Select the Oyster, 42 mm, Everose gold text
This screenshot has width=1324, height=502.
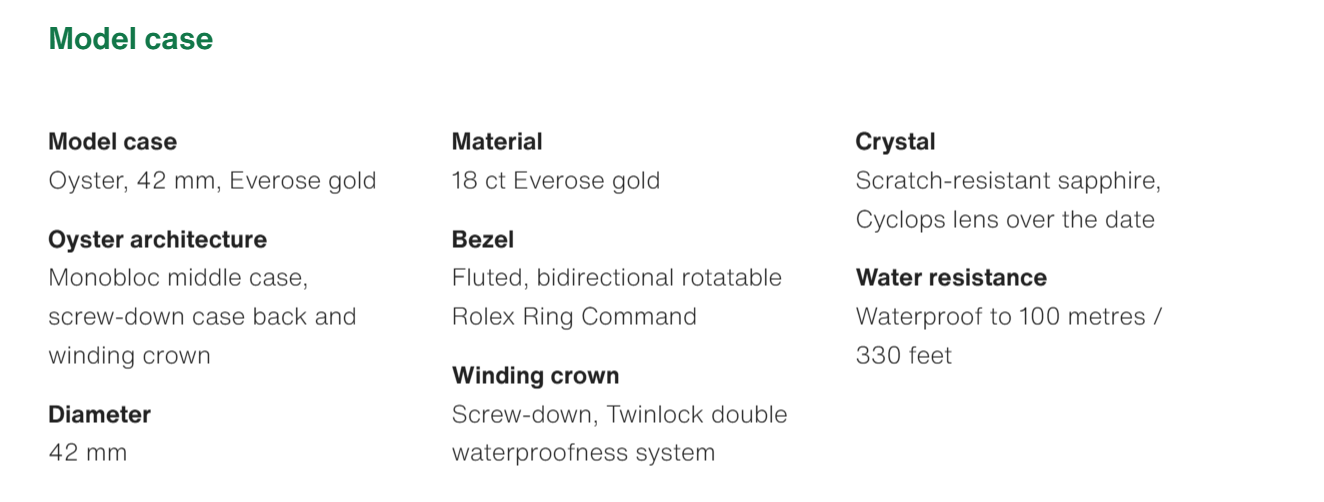212,181
